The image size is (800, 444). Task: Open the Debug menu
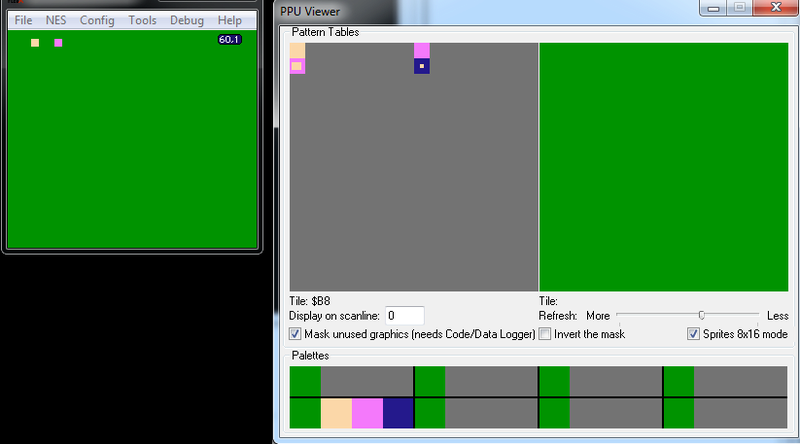tap(187, 20)
